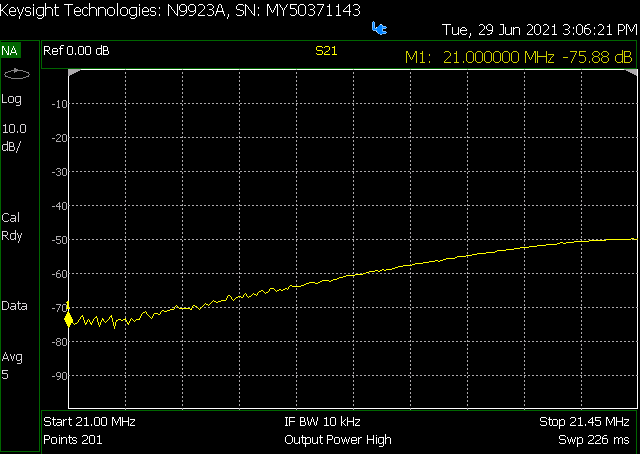Click Start 21.00 MHz frequency field
640x454 pixels.
point(89,421)
